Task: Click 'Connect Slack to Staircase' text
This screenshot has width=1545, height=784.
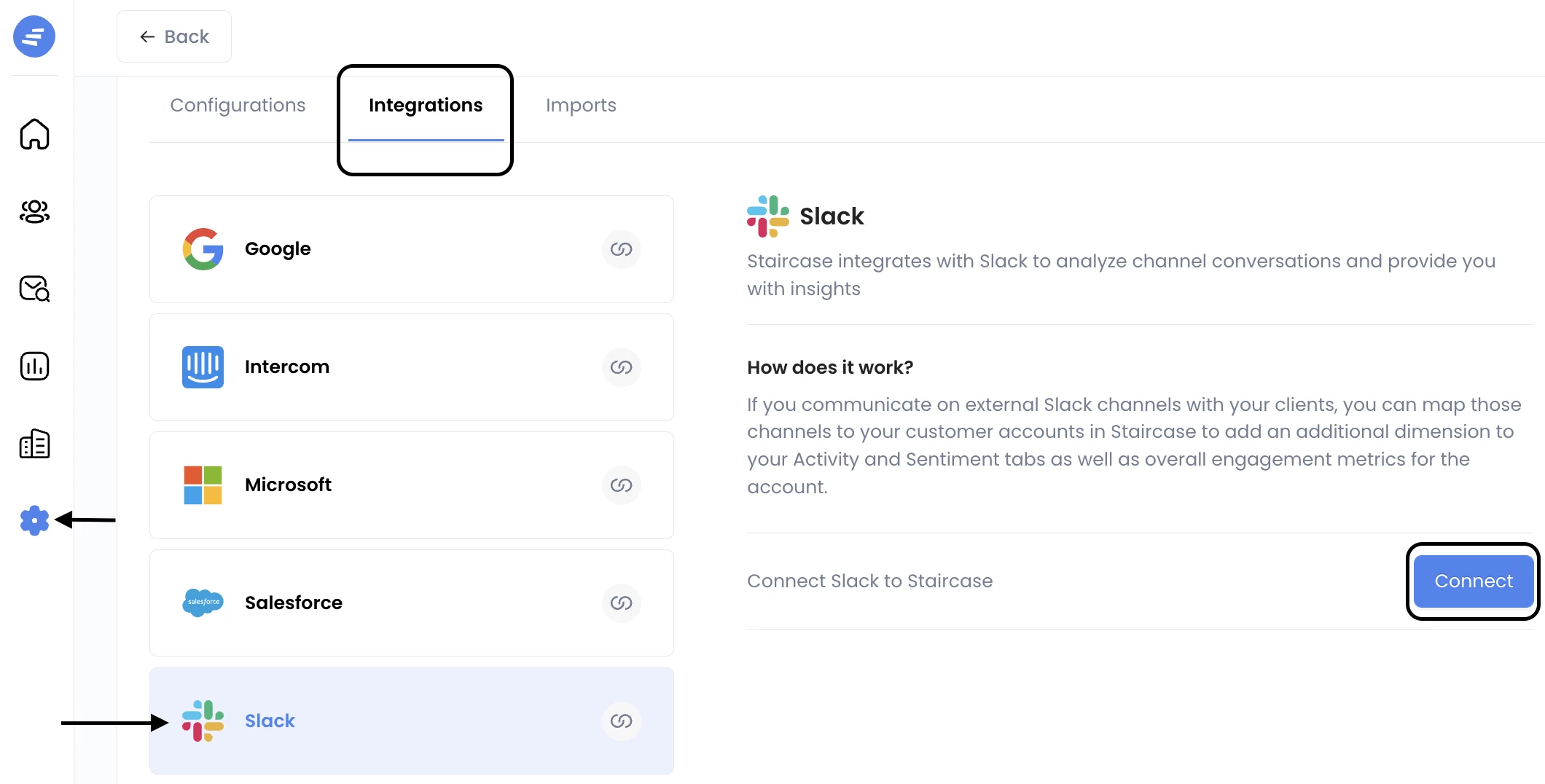Action: tap(869, 581)
